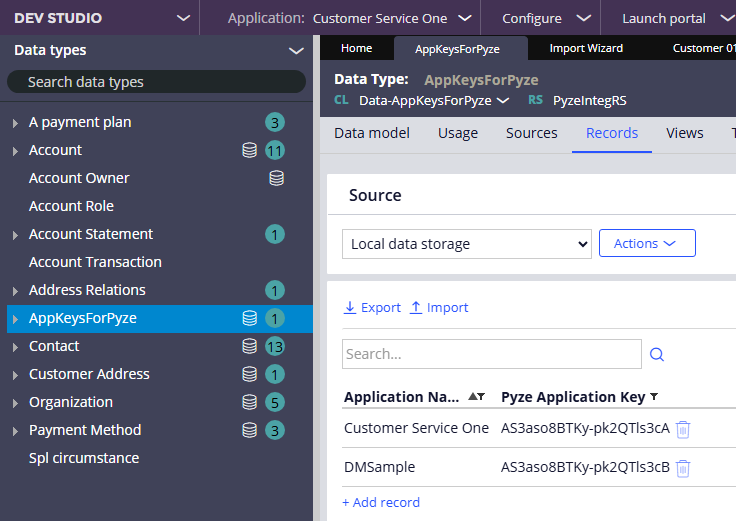This screenshot has height=521, width=736.
Task: Delete the Customer Service One record
Action: point(683,428)
